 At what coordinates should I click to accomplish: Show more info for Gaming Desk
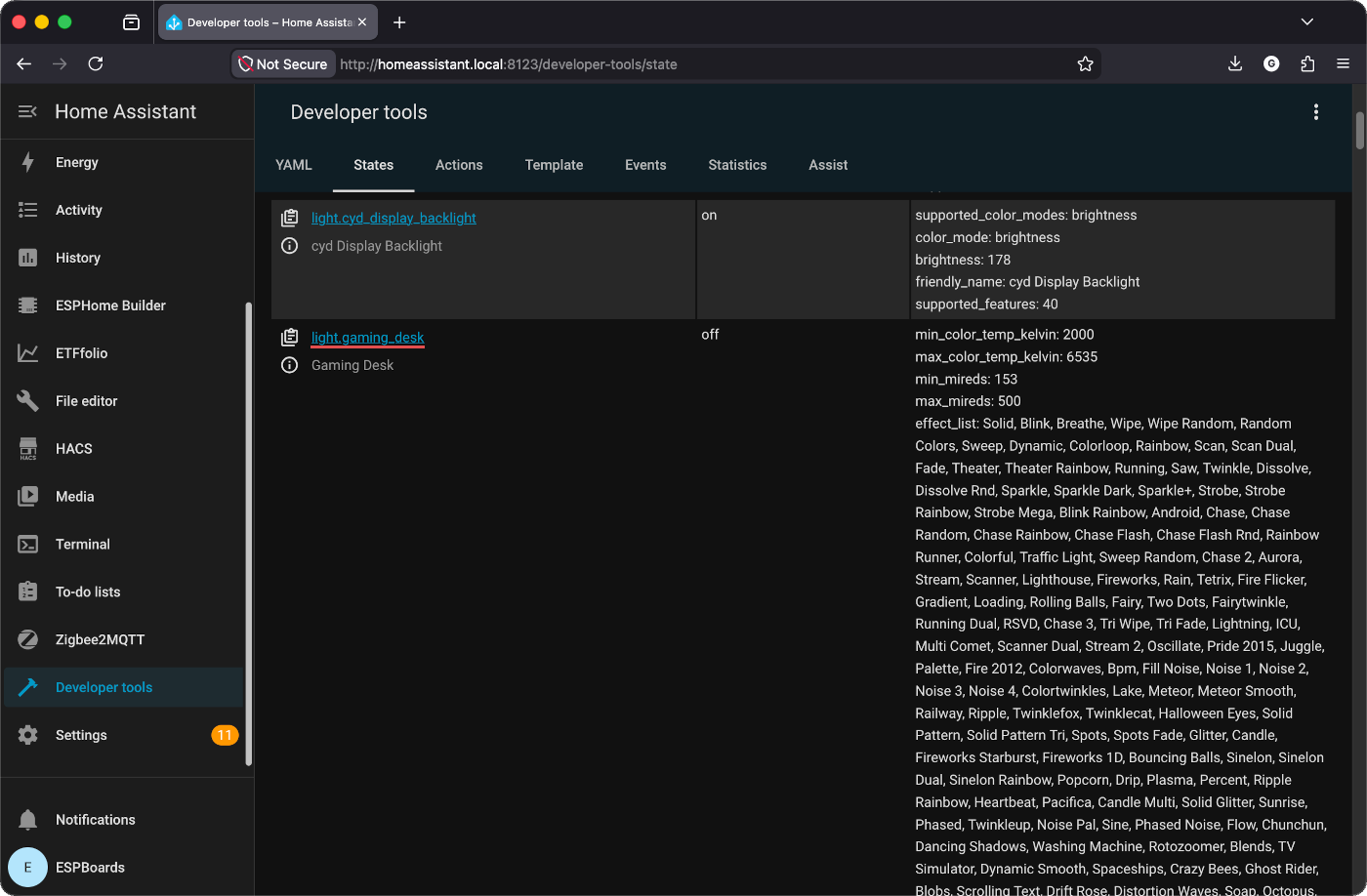(x=289, y=365)
